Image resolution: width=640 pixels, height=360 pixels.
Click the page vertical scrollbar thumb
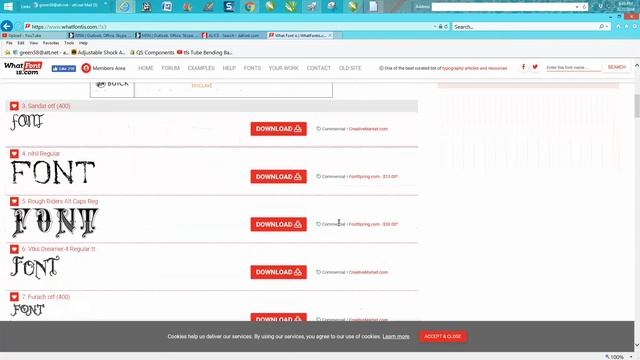point(637,105)
